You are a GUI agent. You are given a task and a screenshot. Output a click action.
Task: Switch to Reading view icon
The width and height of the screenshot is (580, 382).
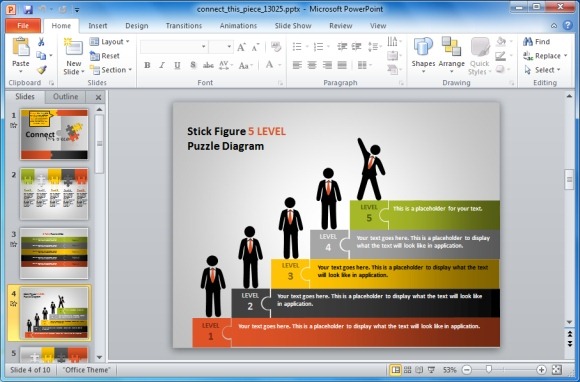(419, 369)
